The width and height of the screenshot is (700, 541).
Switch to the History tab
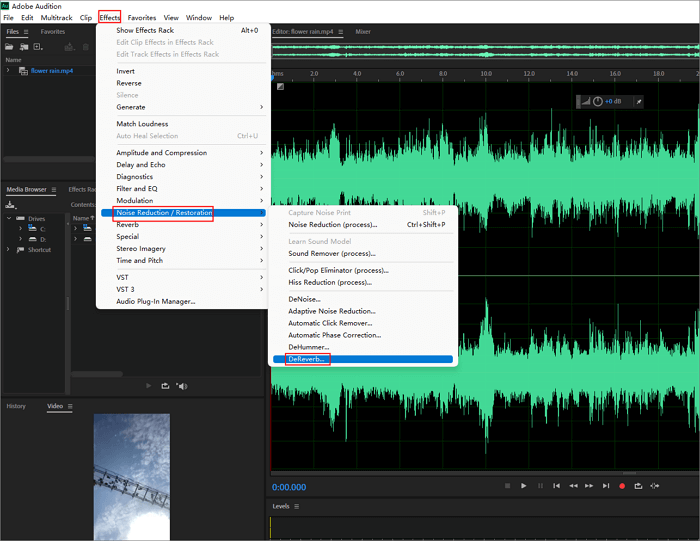pyautogui.click(x=16, y=406)
